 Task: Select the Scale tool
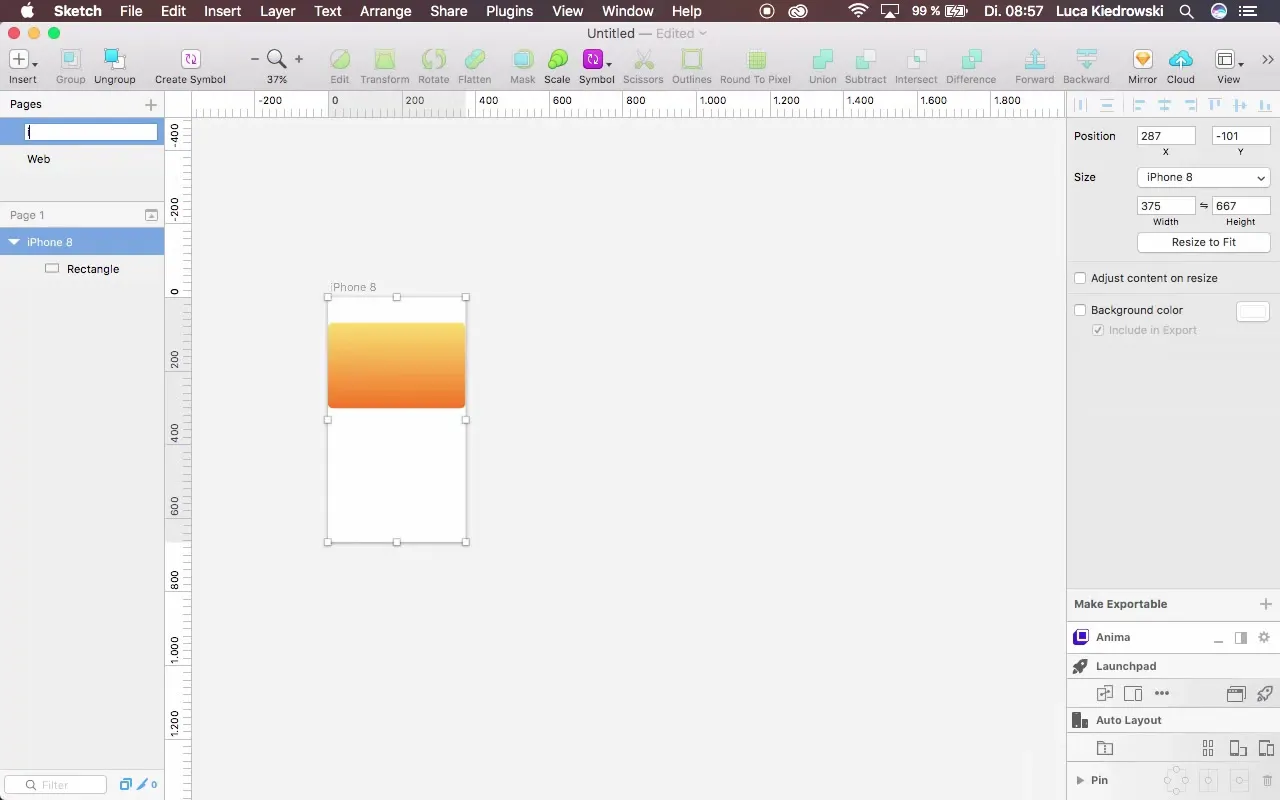[557, 60]
